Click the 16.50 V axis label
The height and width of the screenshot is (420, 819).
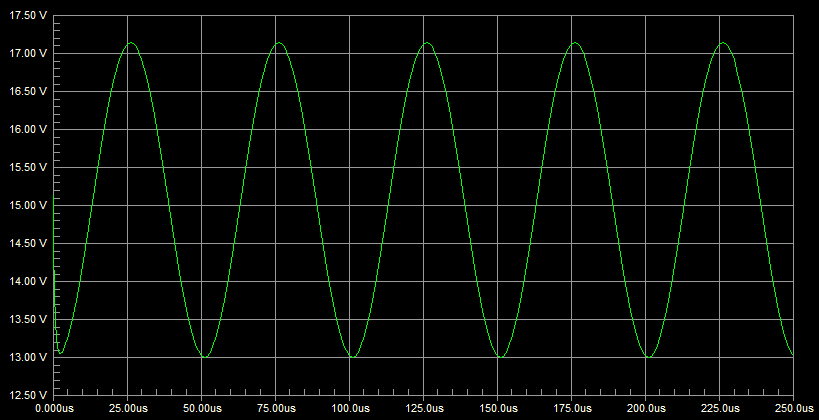click(28, 91)
